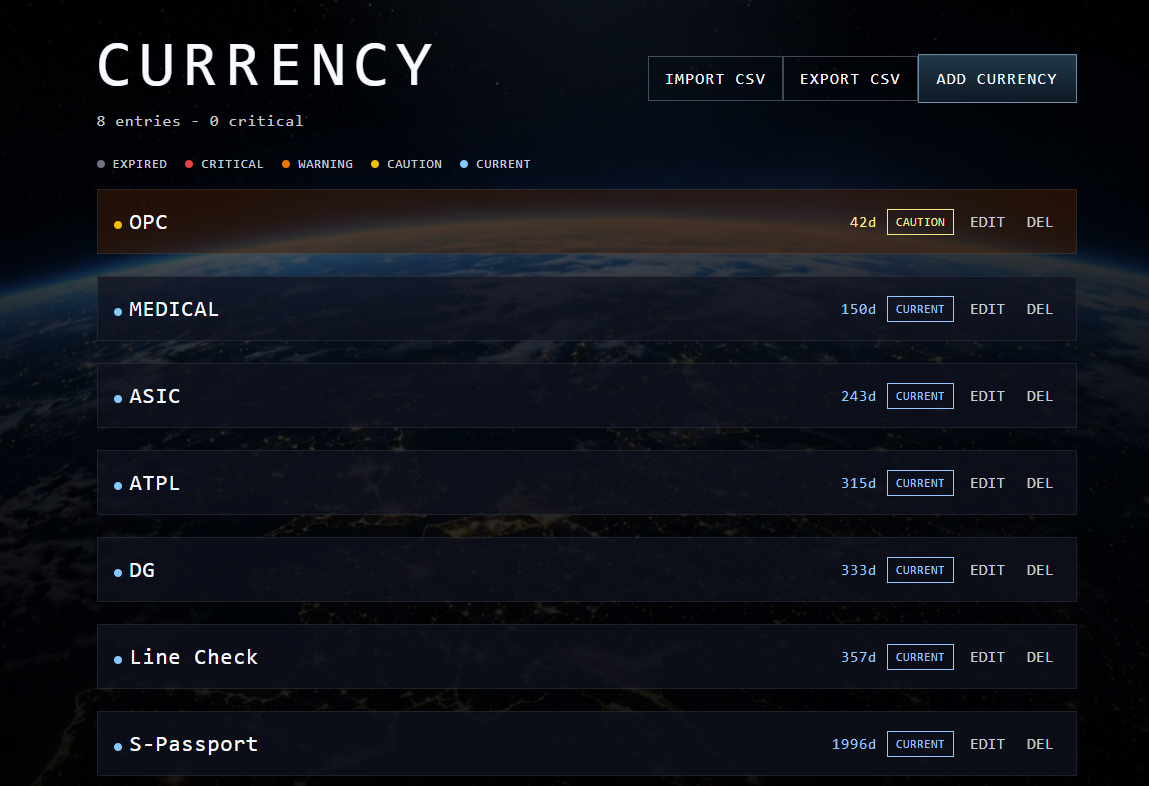The width and height of the screenshot is (1149, 786).
Task: Click the CURRENT badge on ASIC row
Action: [x=920, y=396]
